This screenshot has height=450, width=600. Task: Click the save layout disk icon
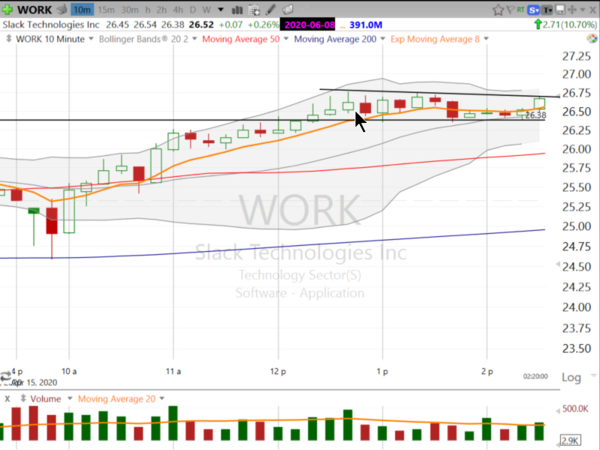coord(561,10)
